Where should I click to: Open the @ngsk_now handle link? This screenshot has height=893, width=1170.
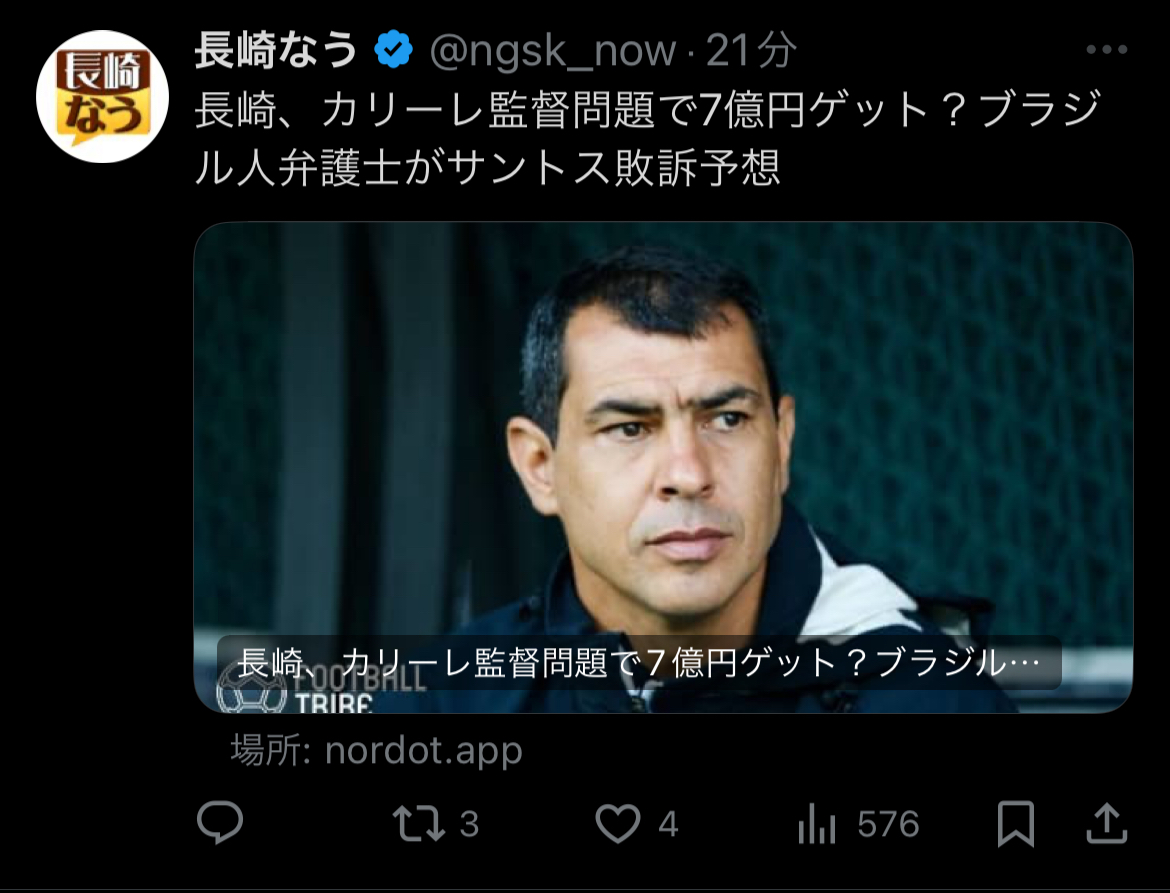553,51
